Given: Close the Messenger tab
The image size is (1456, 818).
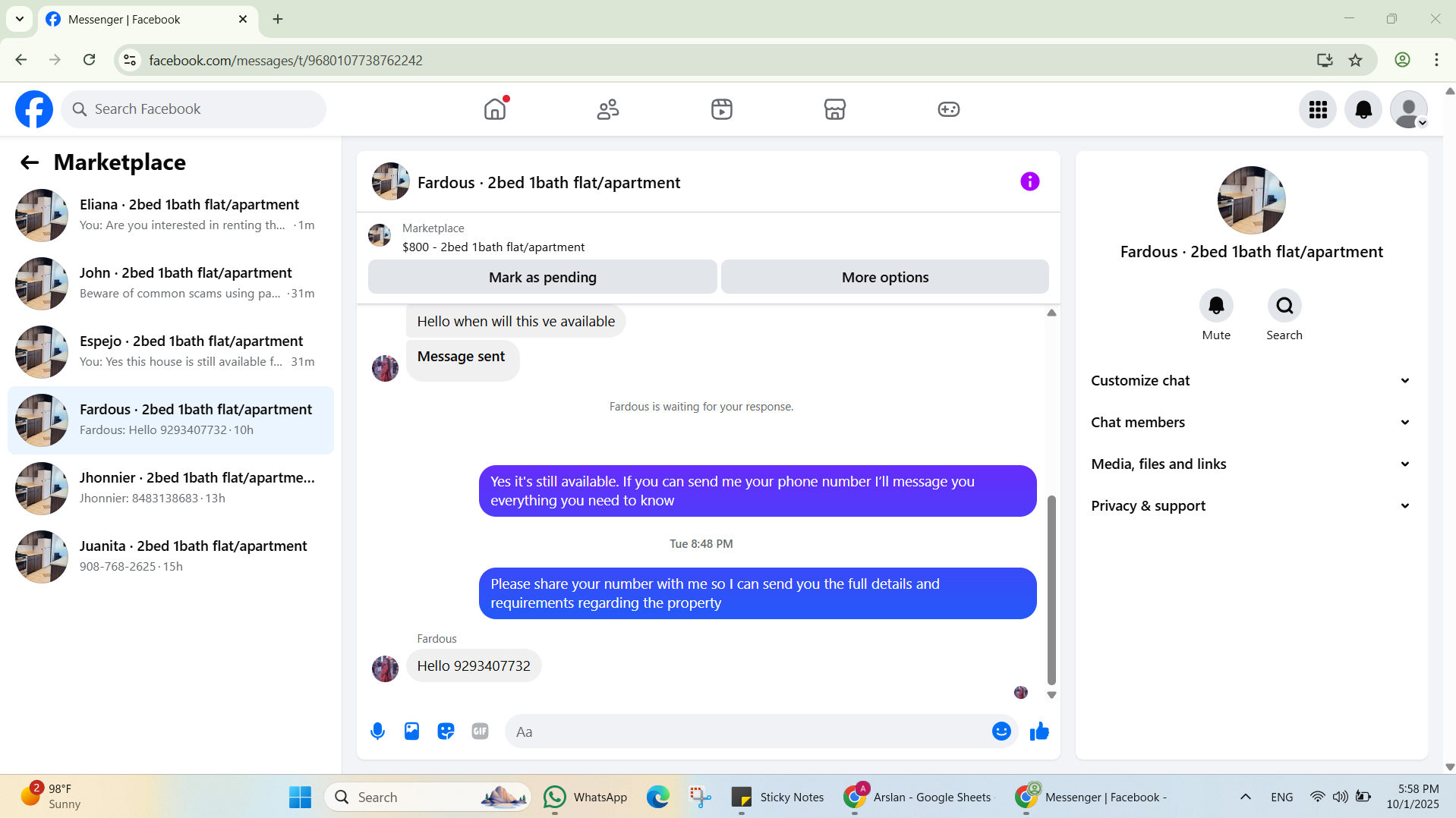Looking at the screenshot, I should [x=243, y=19].
